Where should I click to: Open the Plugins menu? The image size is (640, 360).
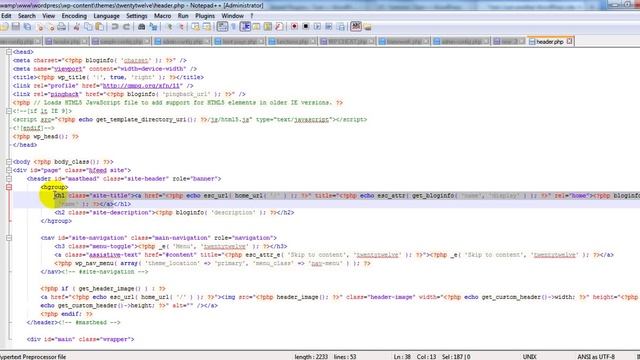[205, 16]
